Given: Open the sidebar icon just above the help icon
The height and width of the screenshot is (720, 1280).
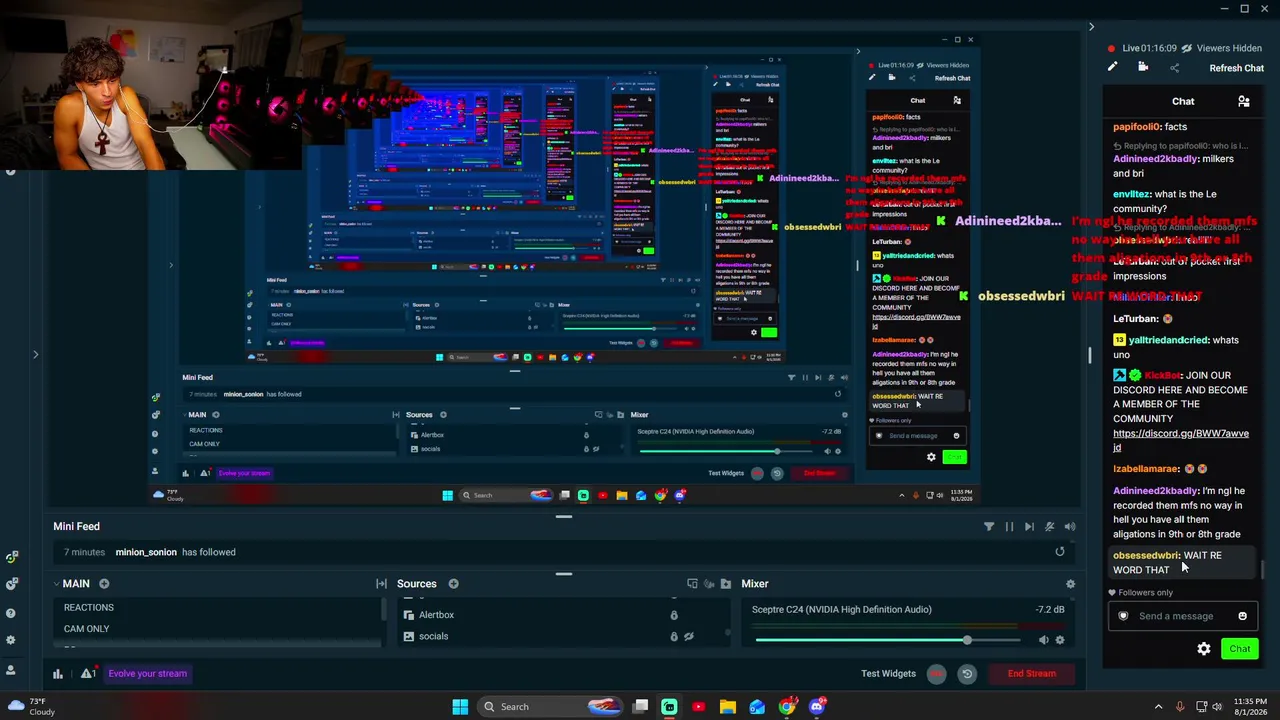Looking at the screenshot, I should [11, 583].
